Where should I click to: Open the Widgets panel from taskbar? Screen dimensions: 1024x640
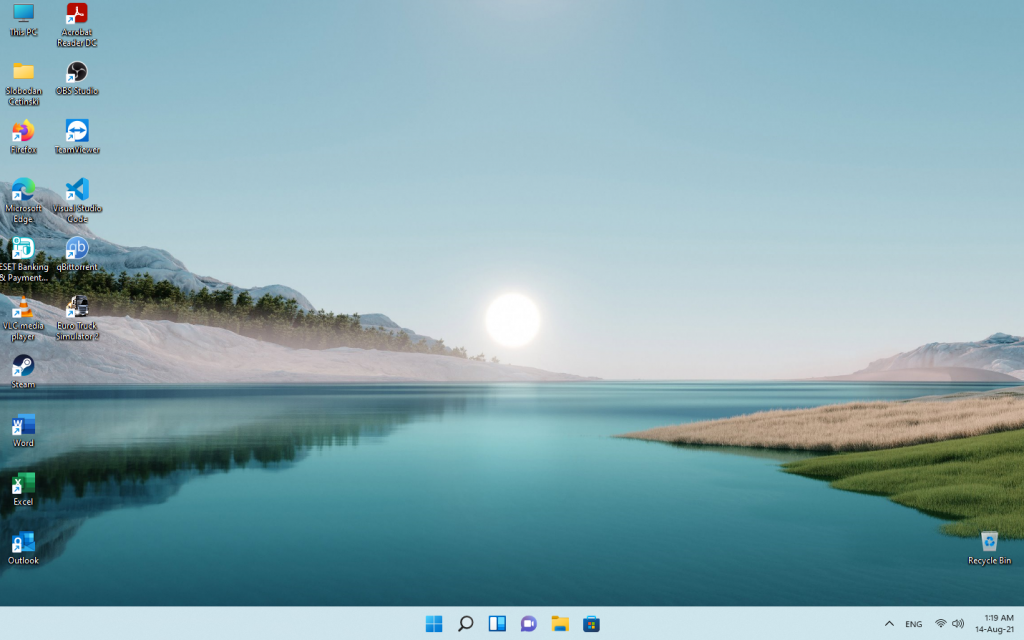(x=497, y=624)
